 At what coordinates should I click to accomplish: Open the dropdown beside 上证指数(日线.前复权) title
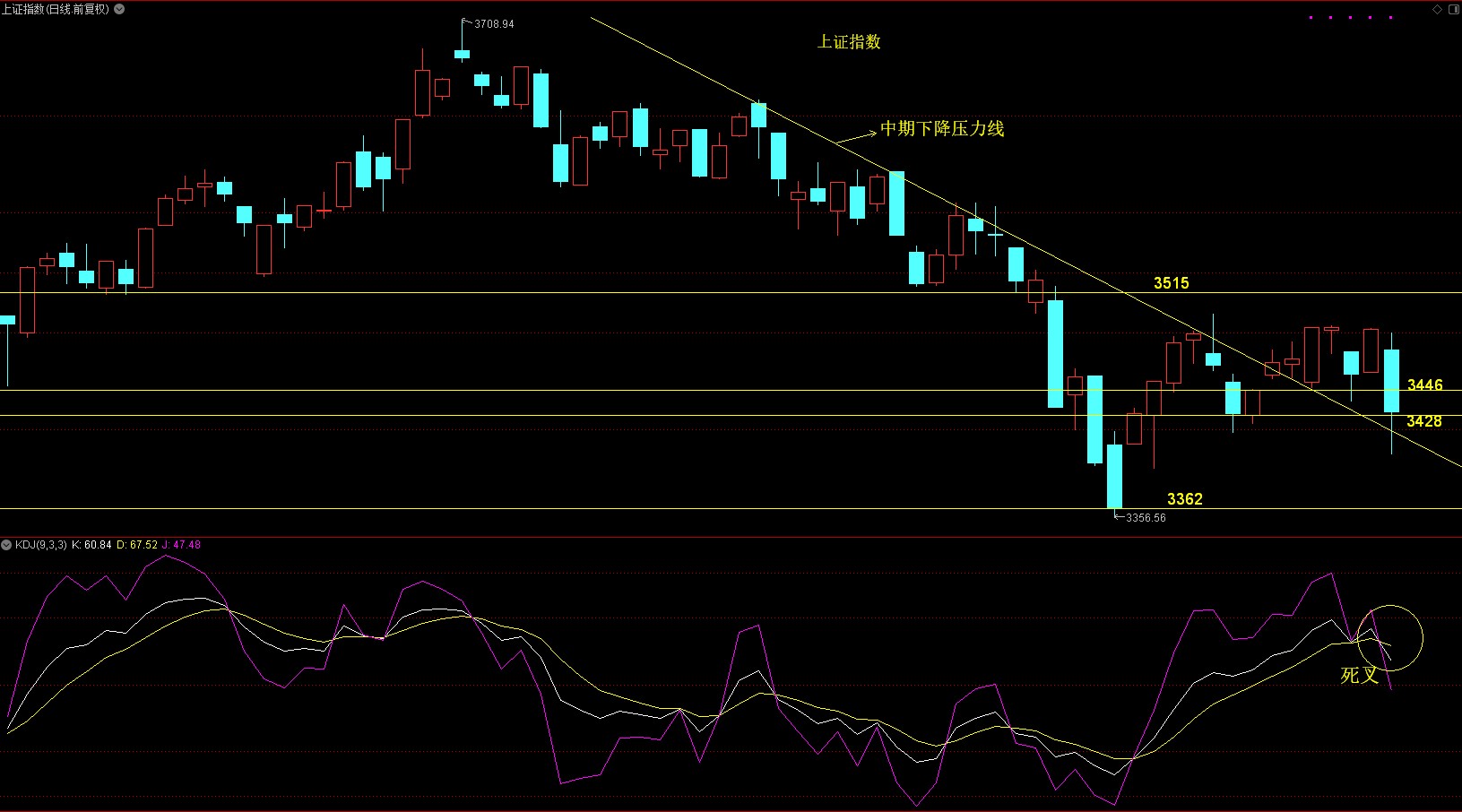pyautogui.click(x=120, y=9)
